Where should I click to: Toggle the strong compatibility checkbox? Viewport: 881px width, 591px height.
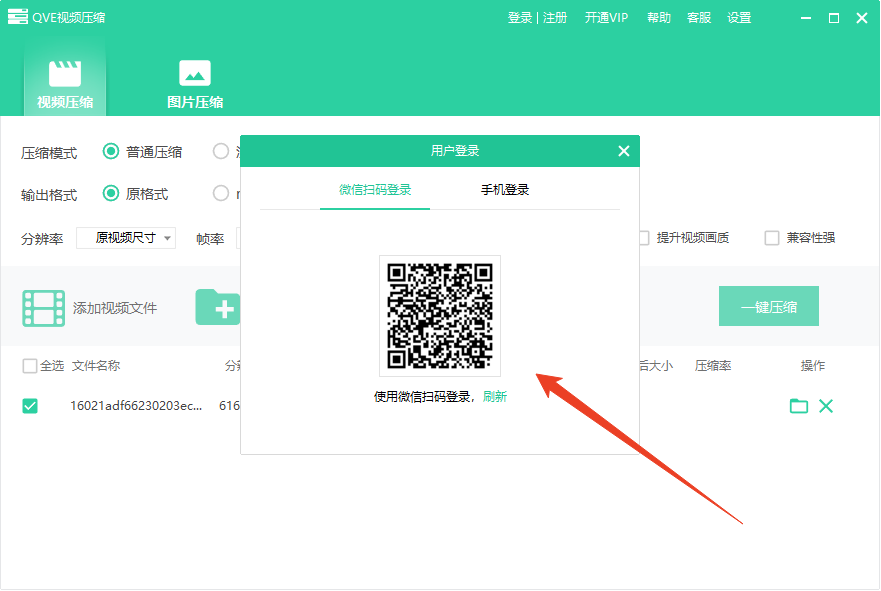pyautogui.click(x=772, y=238)
